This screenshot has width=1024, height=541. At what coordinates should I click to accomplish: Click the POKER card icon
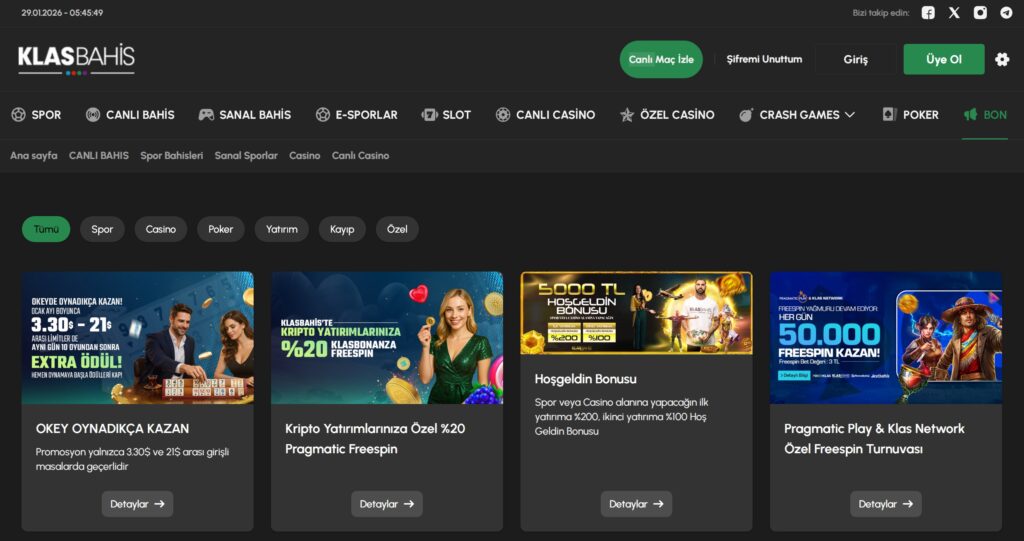[x=889, y=115]
